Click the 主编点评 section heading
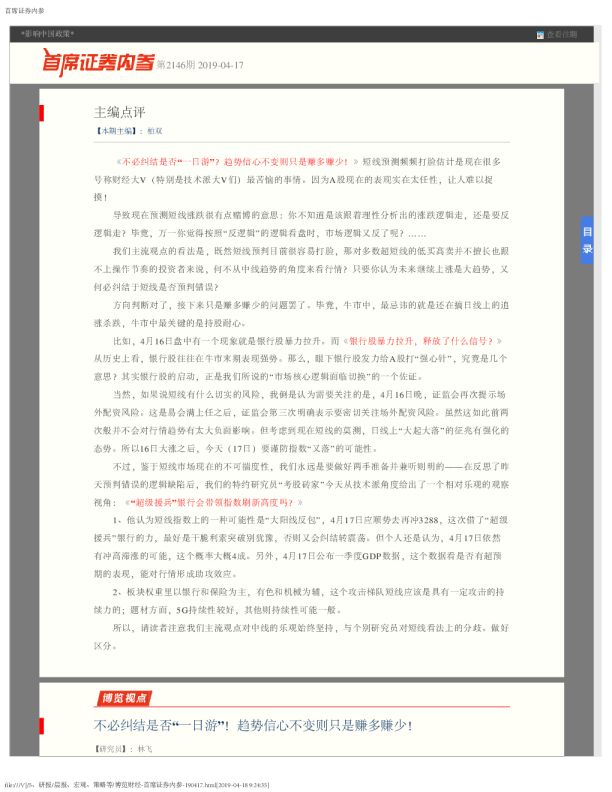Screen dimensions: 612x792 120,112
